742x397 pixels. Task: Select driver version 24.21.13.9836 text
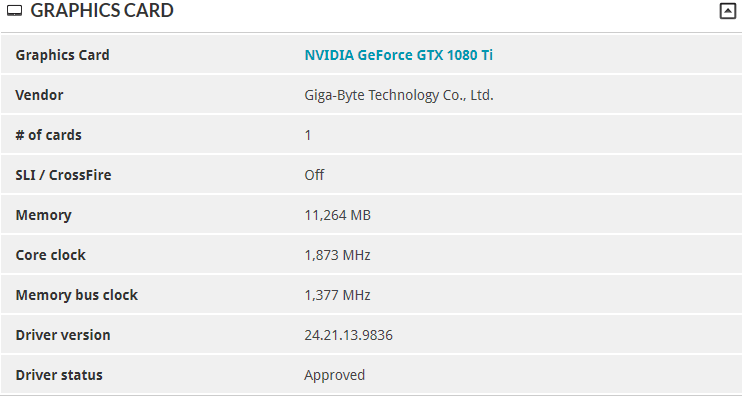[x=348, y=335]
